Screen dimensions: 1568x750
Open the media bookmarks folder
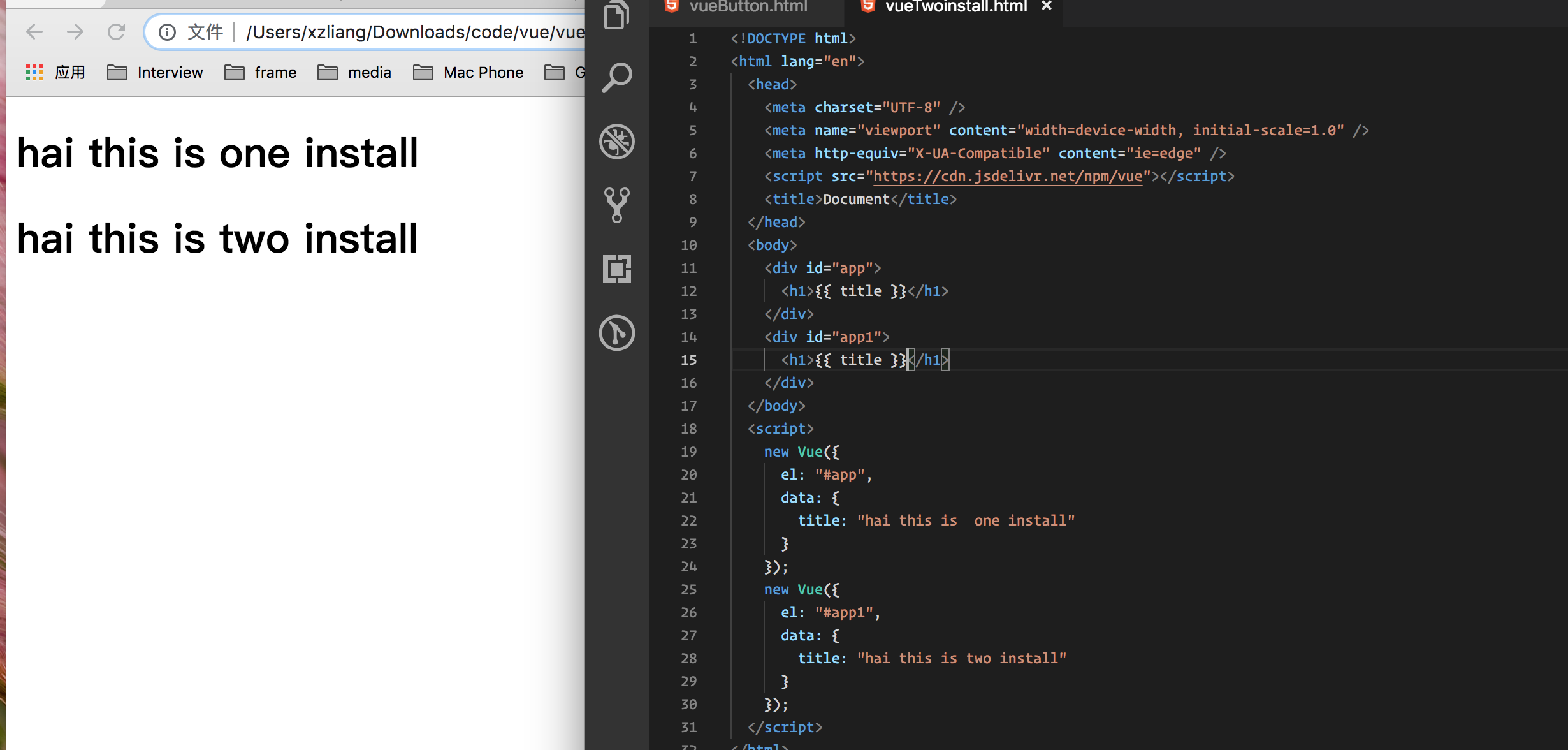[x=354, y=73]
